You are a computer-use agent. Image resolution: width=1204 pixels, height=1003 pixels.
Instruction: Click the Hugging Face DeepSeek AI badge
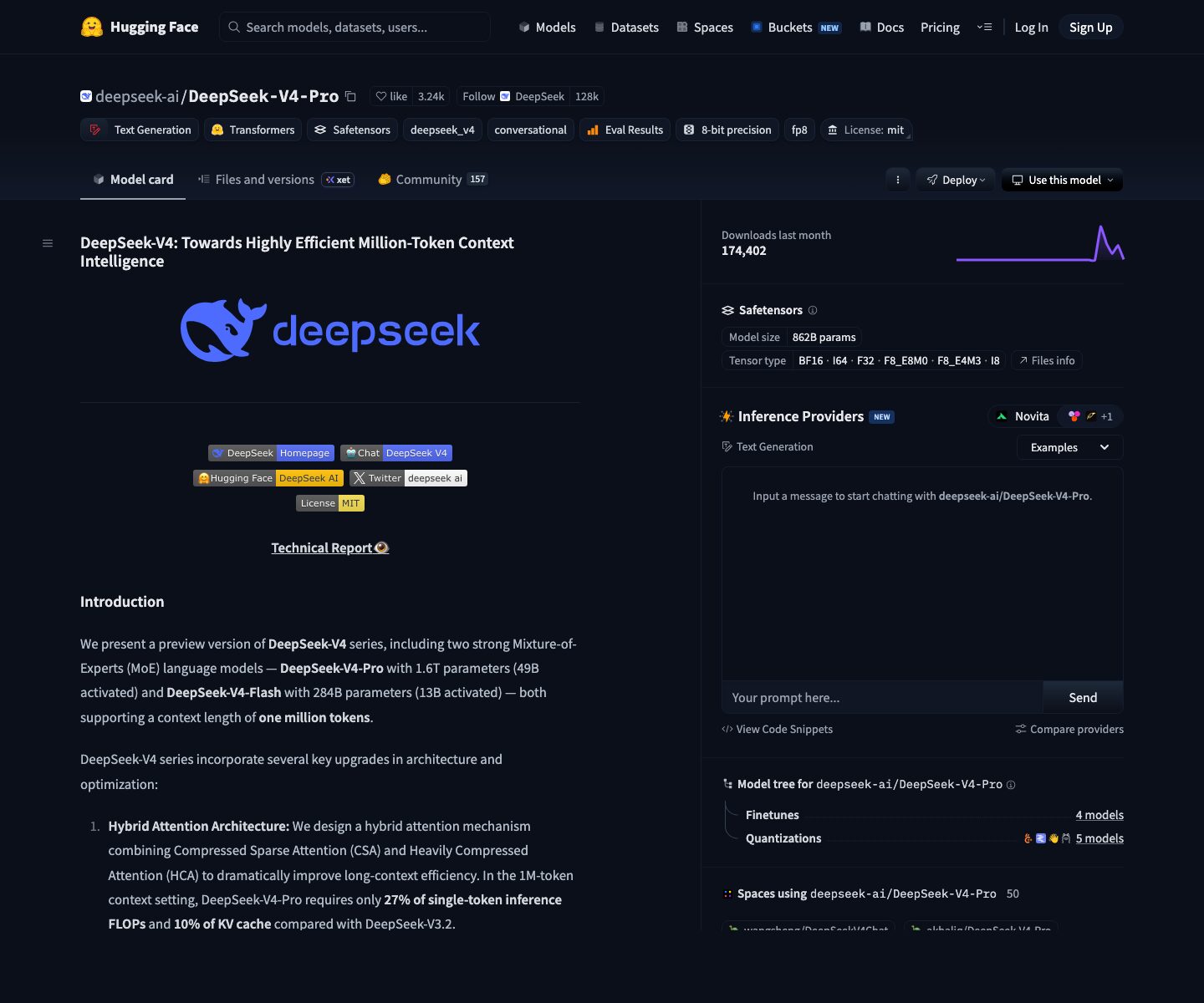pos(268,478)
